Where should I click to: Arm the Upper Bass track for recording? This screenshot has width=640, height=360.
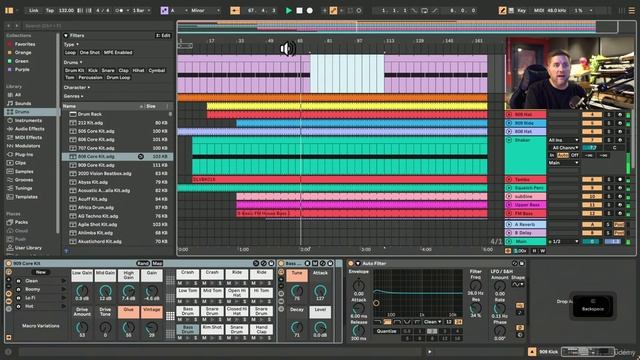(x=620, y=205)
